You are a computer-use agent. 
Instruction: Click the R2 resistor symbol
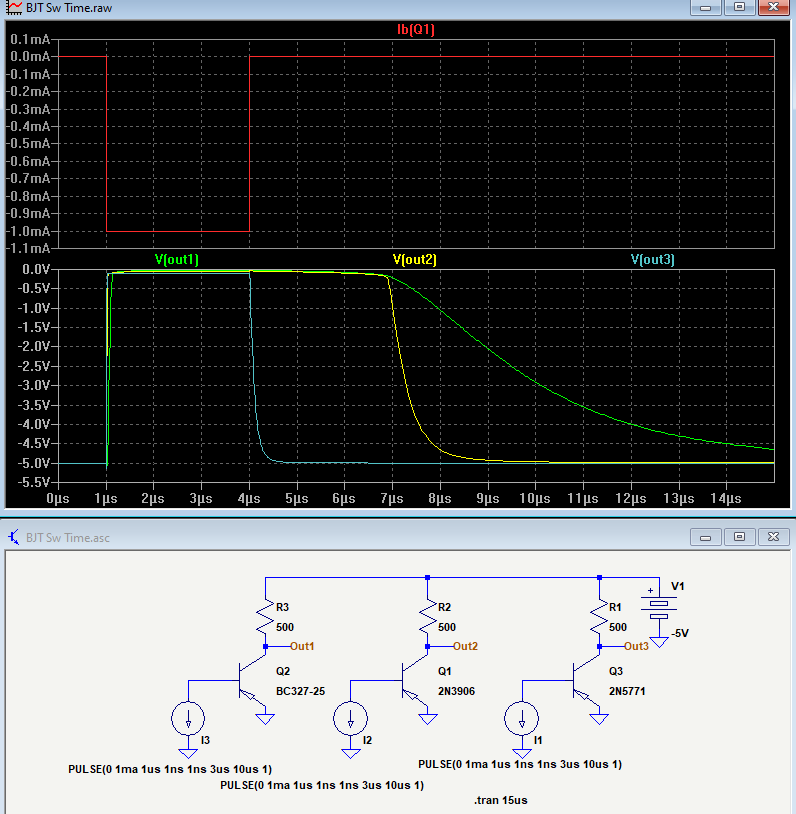pyautogui.click(x=427, y=617)
